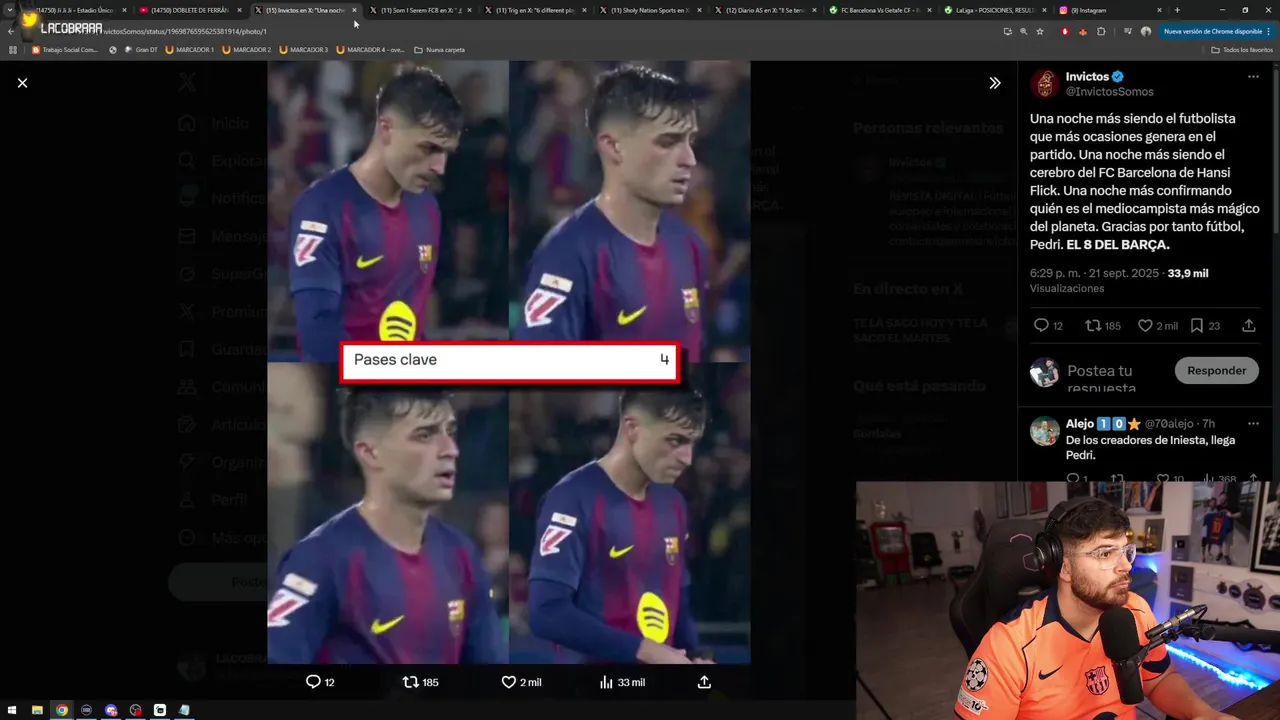
Task: Share icon below the photo
Action: tap(704, 682)
